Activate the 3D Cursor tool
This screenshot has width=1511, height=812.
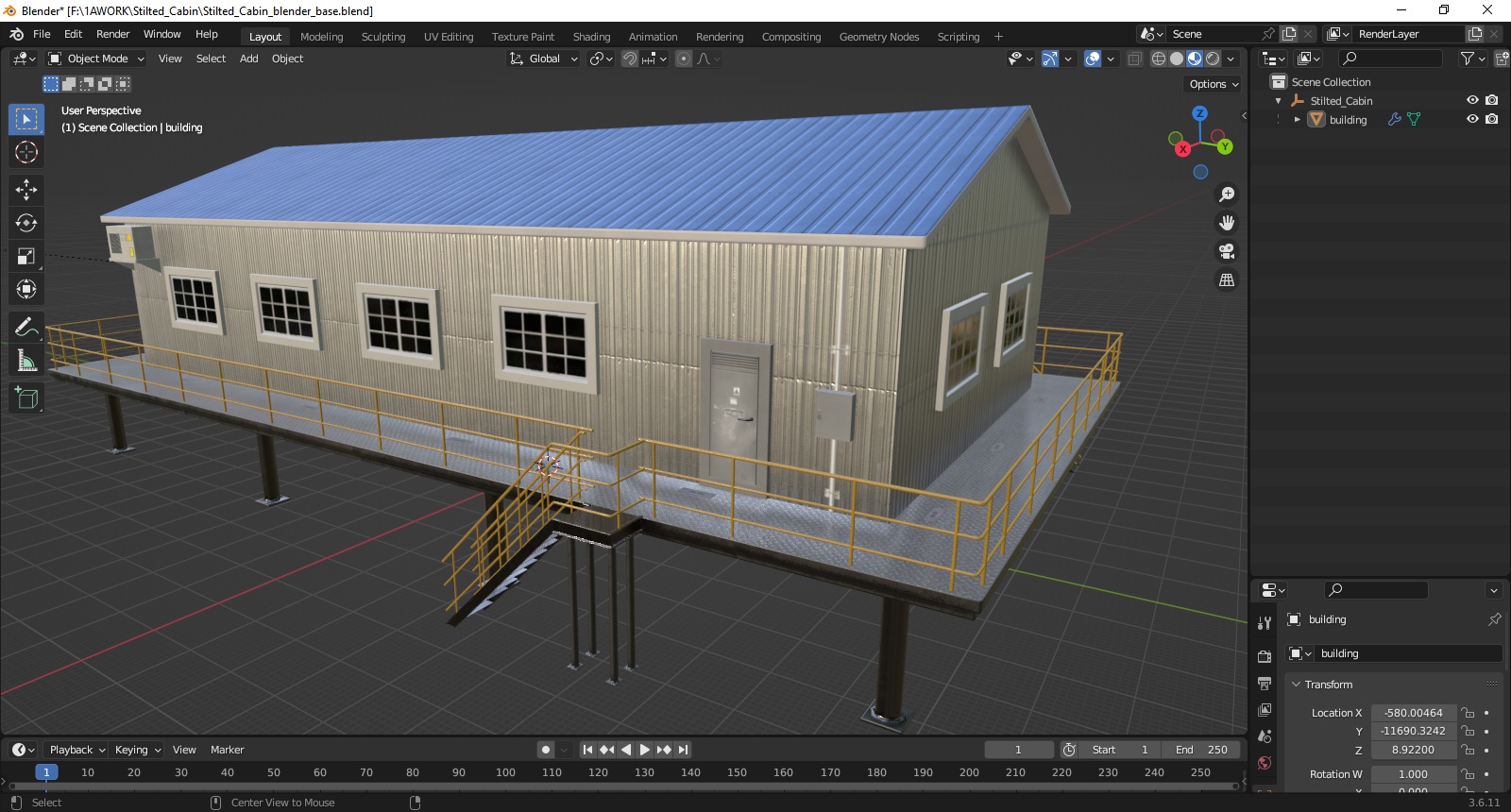(x=26, y=152)
